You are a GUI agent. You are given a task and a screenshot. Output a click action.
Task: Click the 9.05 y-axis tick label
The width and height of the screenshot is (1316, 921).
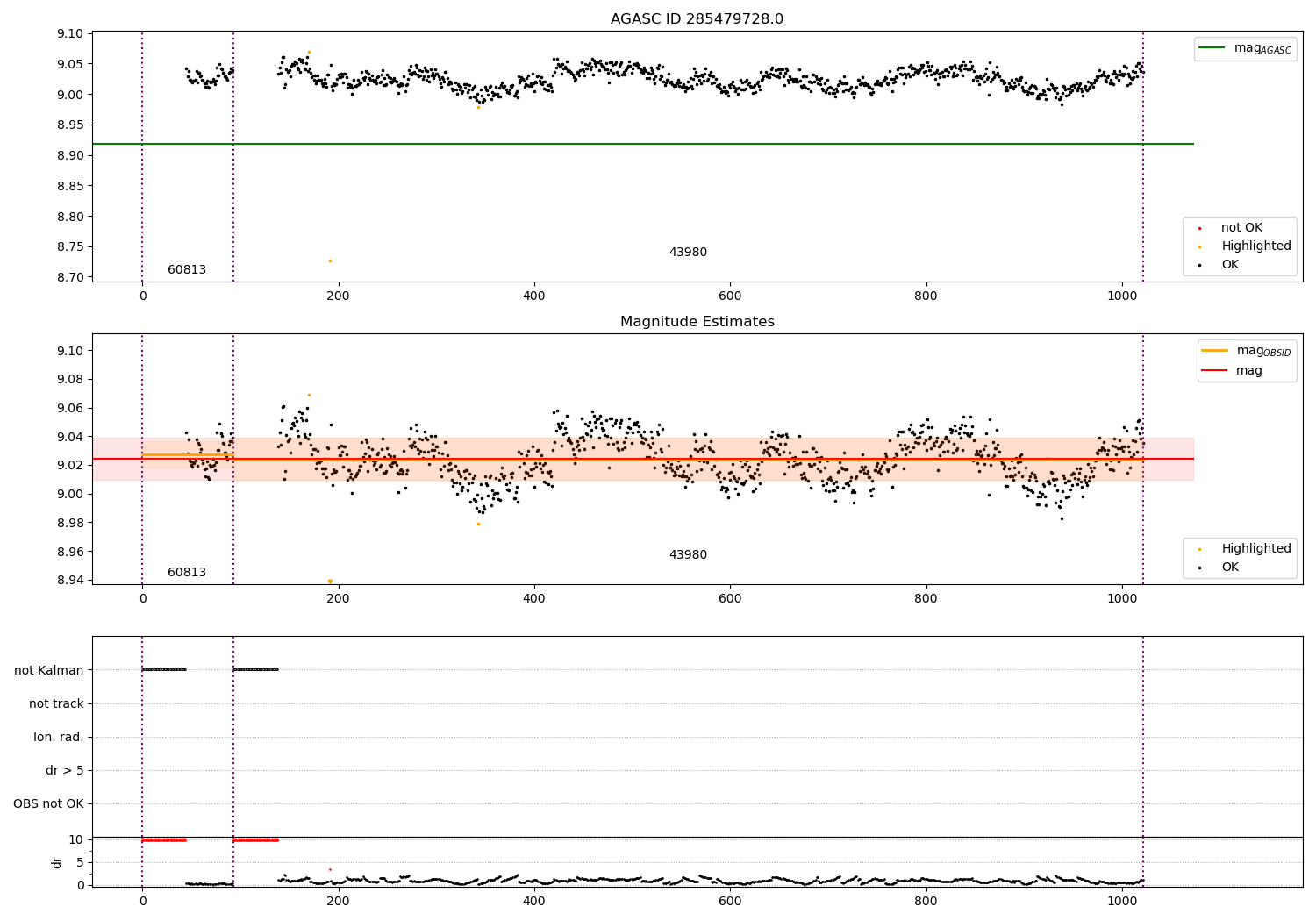pyautogui.click(x=69, y=65)
